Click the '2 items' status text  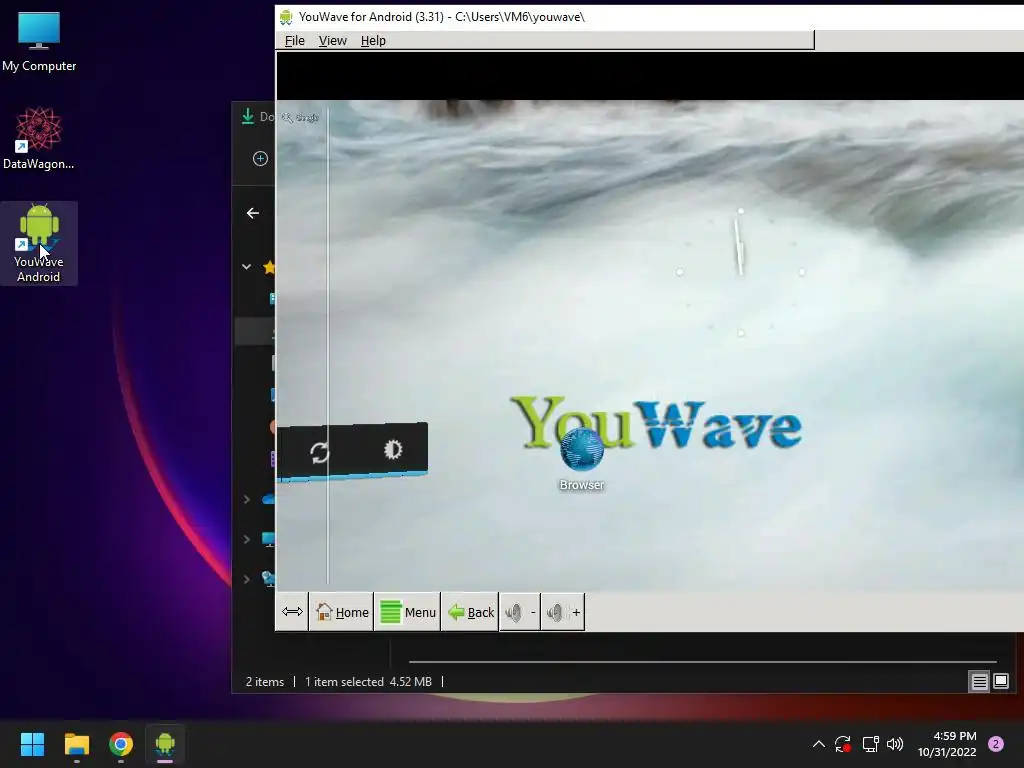(x=264, y=682)
